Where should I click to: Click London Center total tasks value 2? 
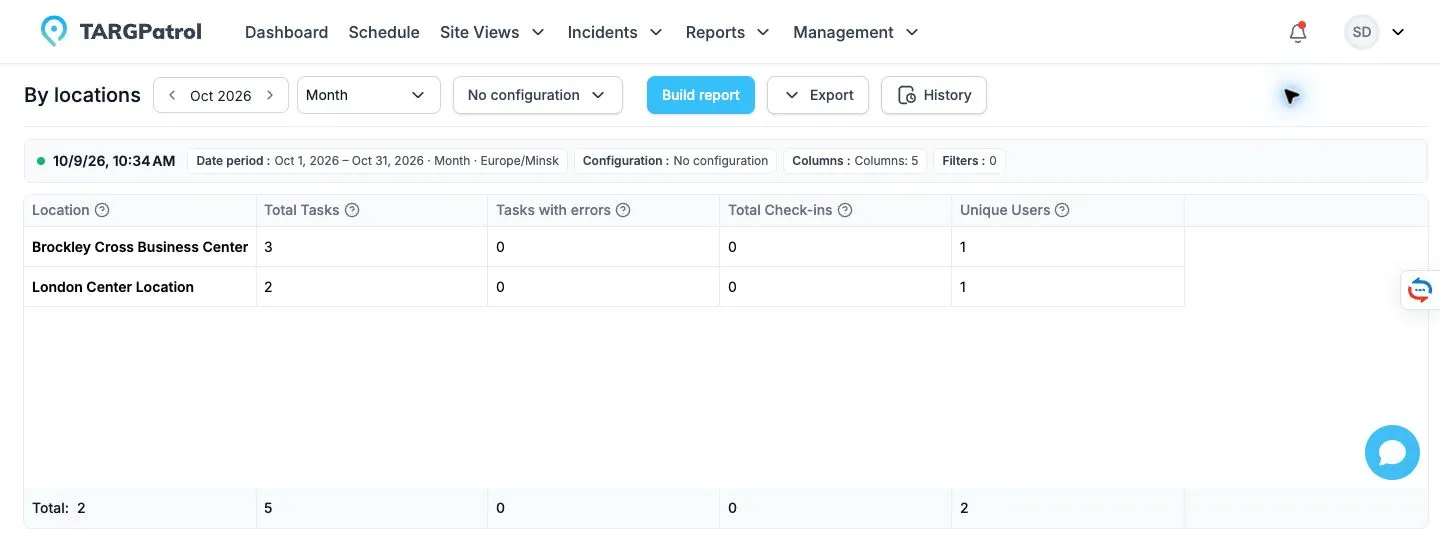click(x=268, y=287)
